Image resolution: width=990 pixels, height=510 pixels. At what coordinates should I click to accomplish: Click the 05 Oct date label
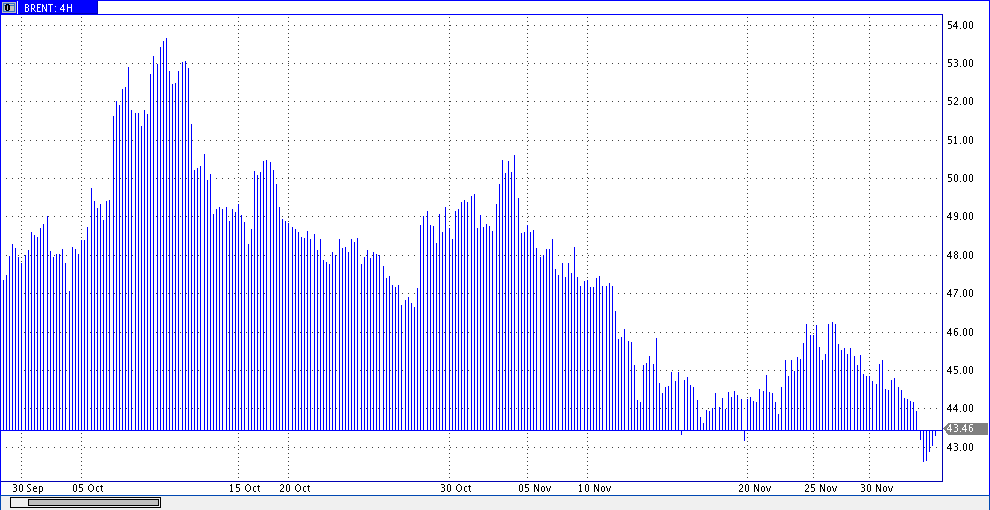tap(88, 489)
